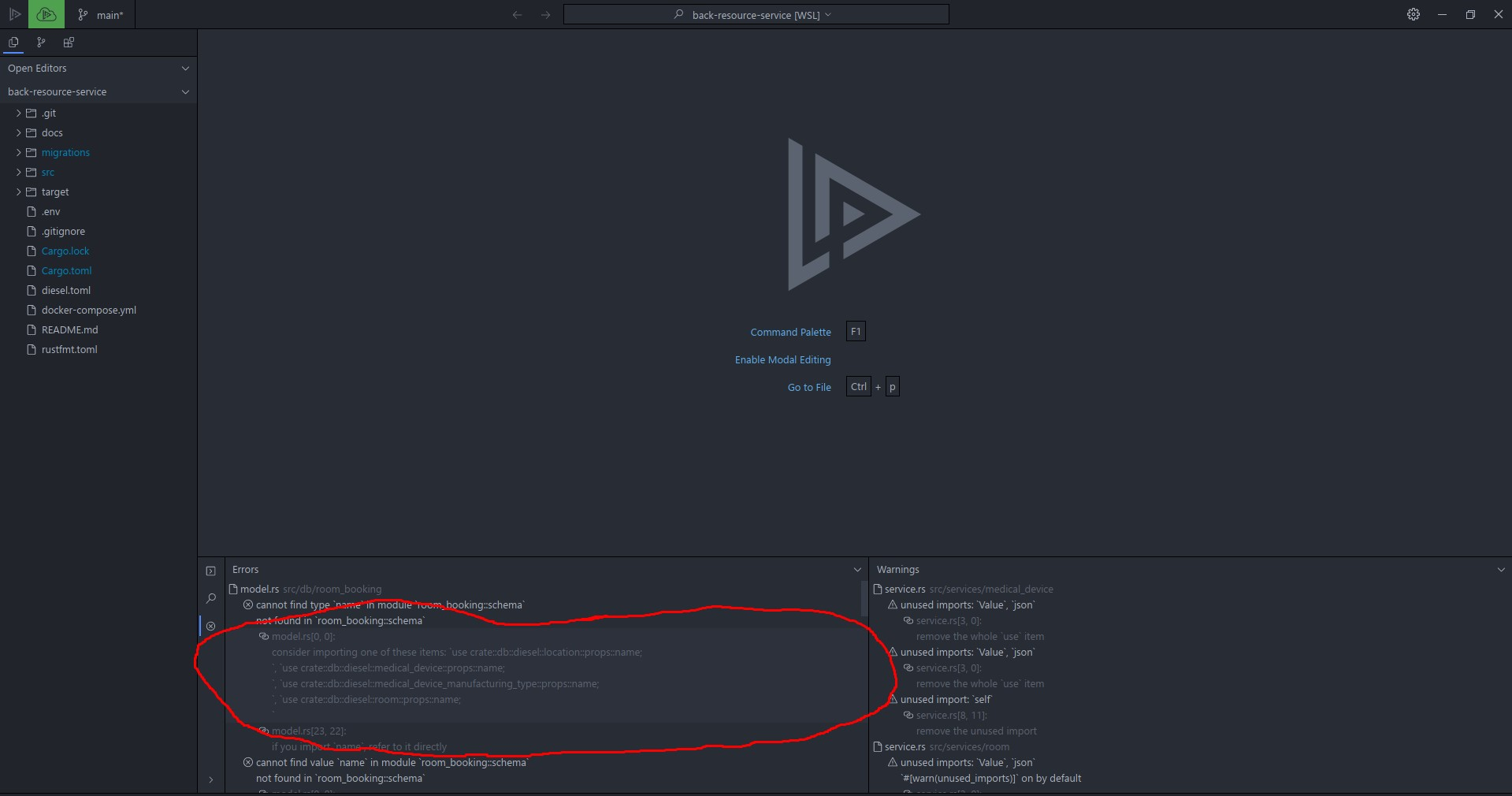Select the error list icon in the panel strip
This screenshot has height=796, width=1512.
pos(211,626)
